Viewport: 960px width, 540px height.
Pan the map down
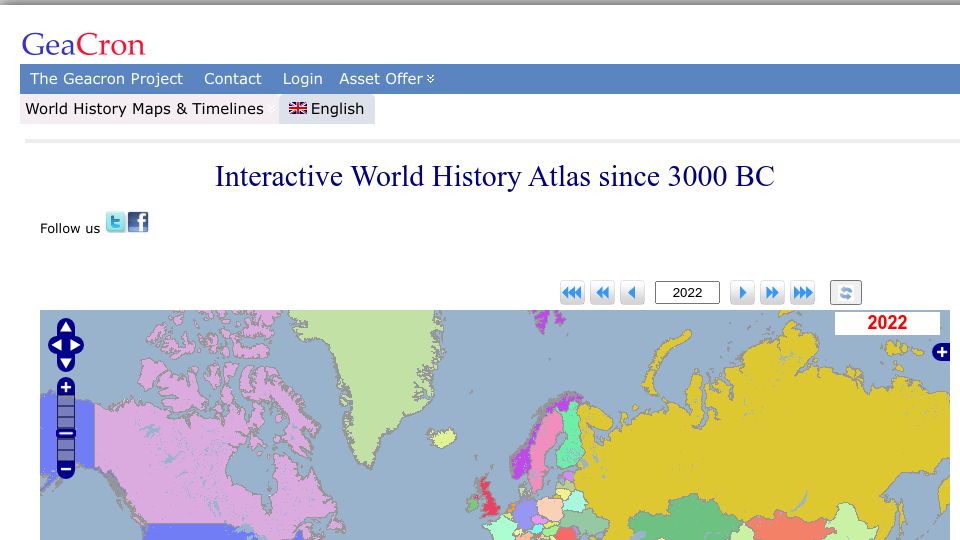click(66, 364)
